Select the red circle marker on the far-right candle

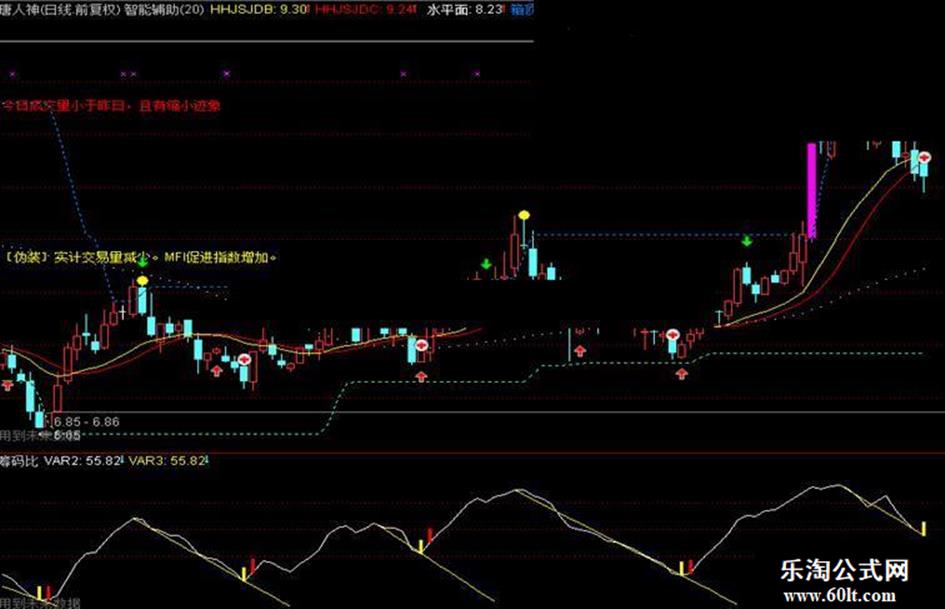924,157
